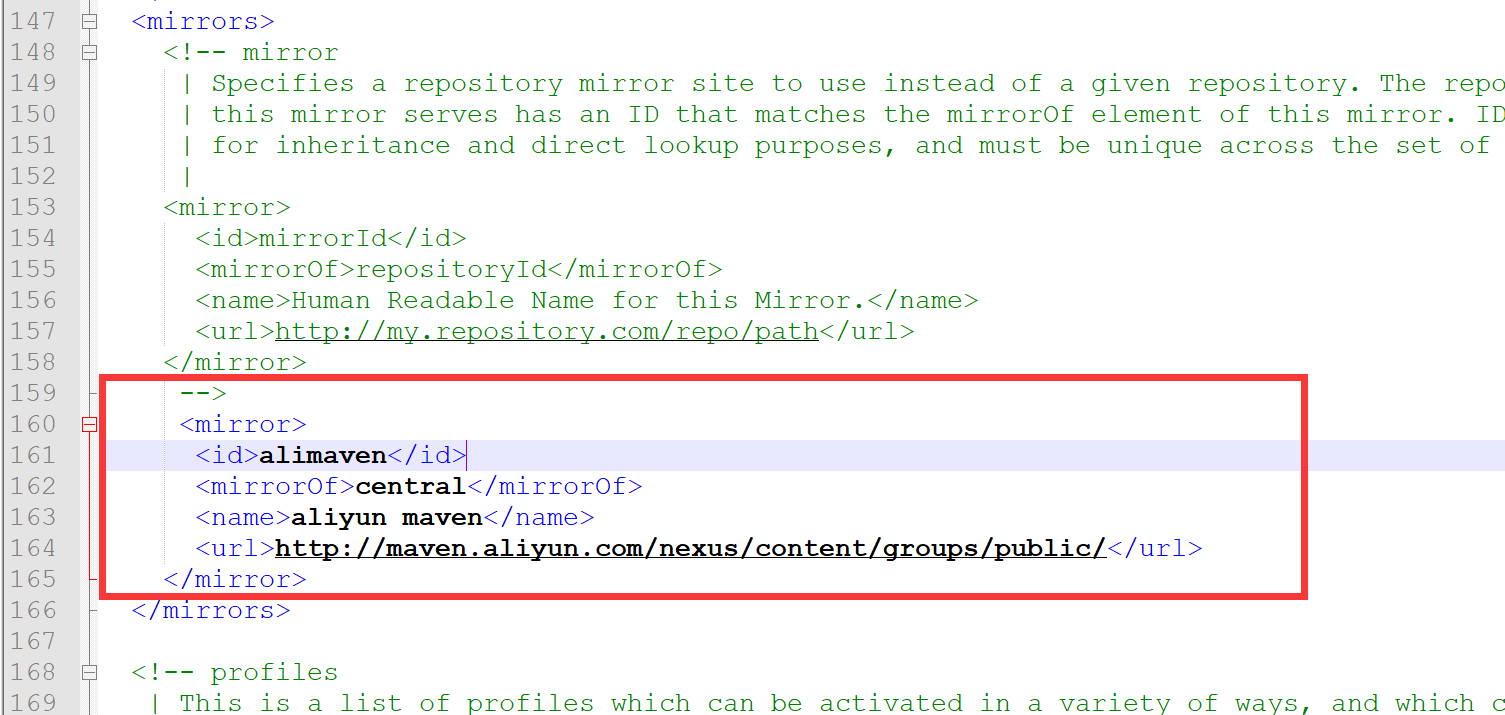
Task: Open the maven.aliyun.com nexus URL link
Action: click(690, 548)
